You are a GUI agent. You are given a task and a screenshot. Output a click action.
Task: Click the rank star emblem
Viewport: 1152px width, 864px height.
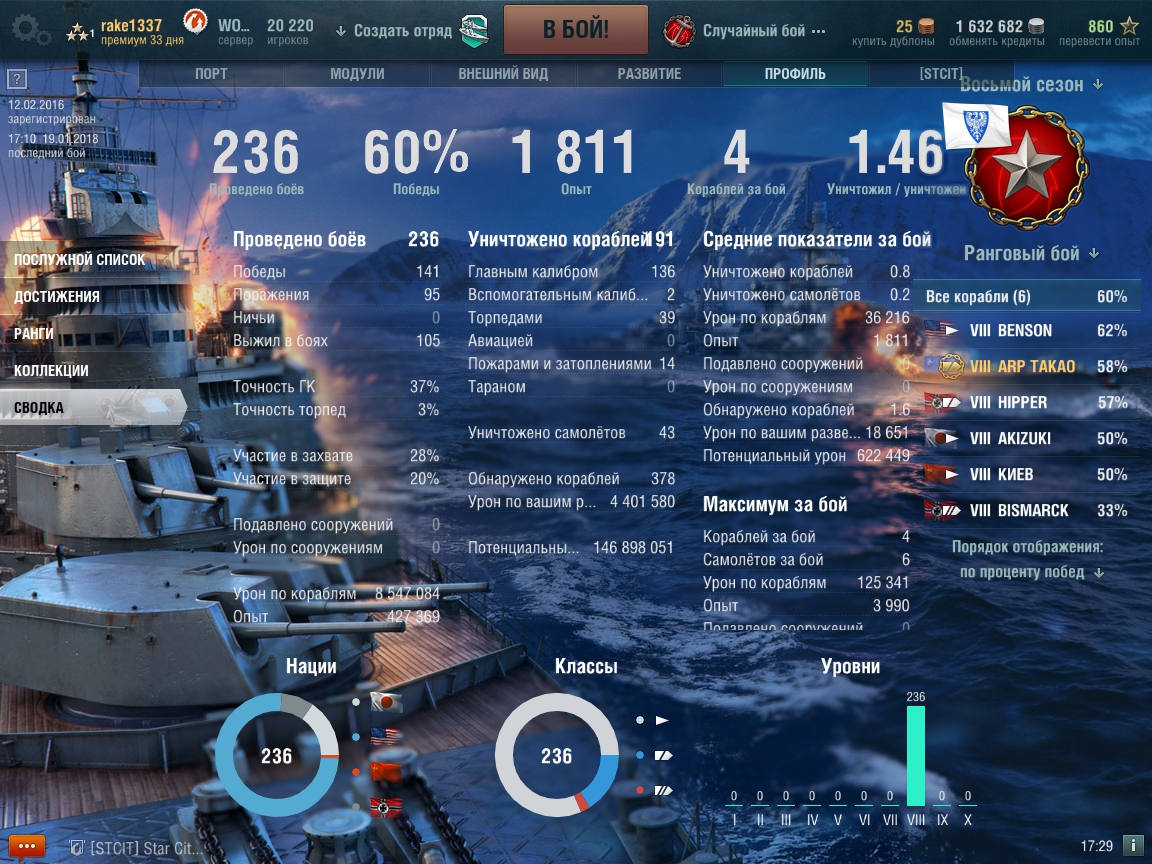coord(1026,167)
